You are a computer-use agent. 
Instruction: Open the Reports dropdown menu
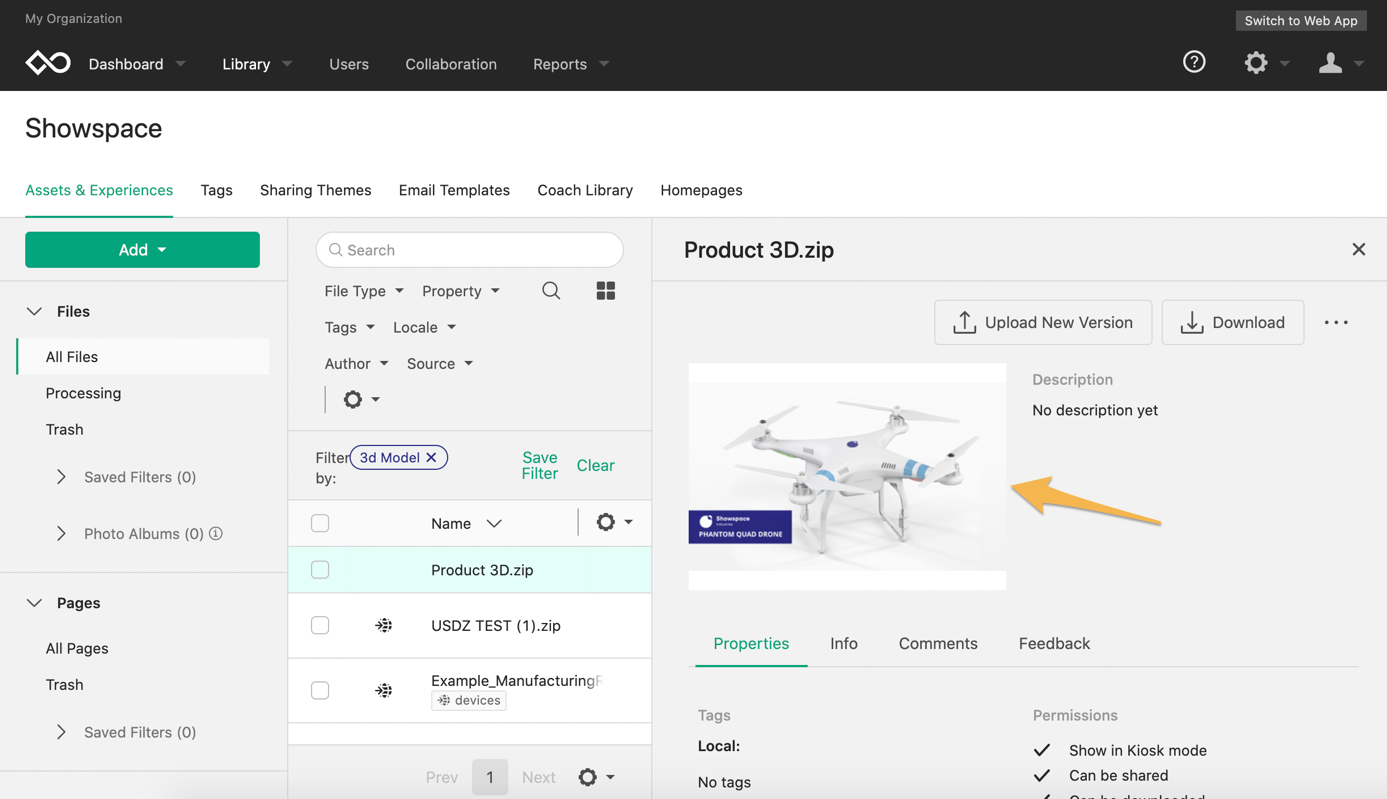(571, 64)
